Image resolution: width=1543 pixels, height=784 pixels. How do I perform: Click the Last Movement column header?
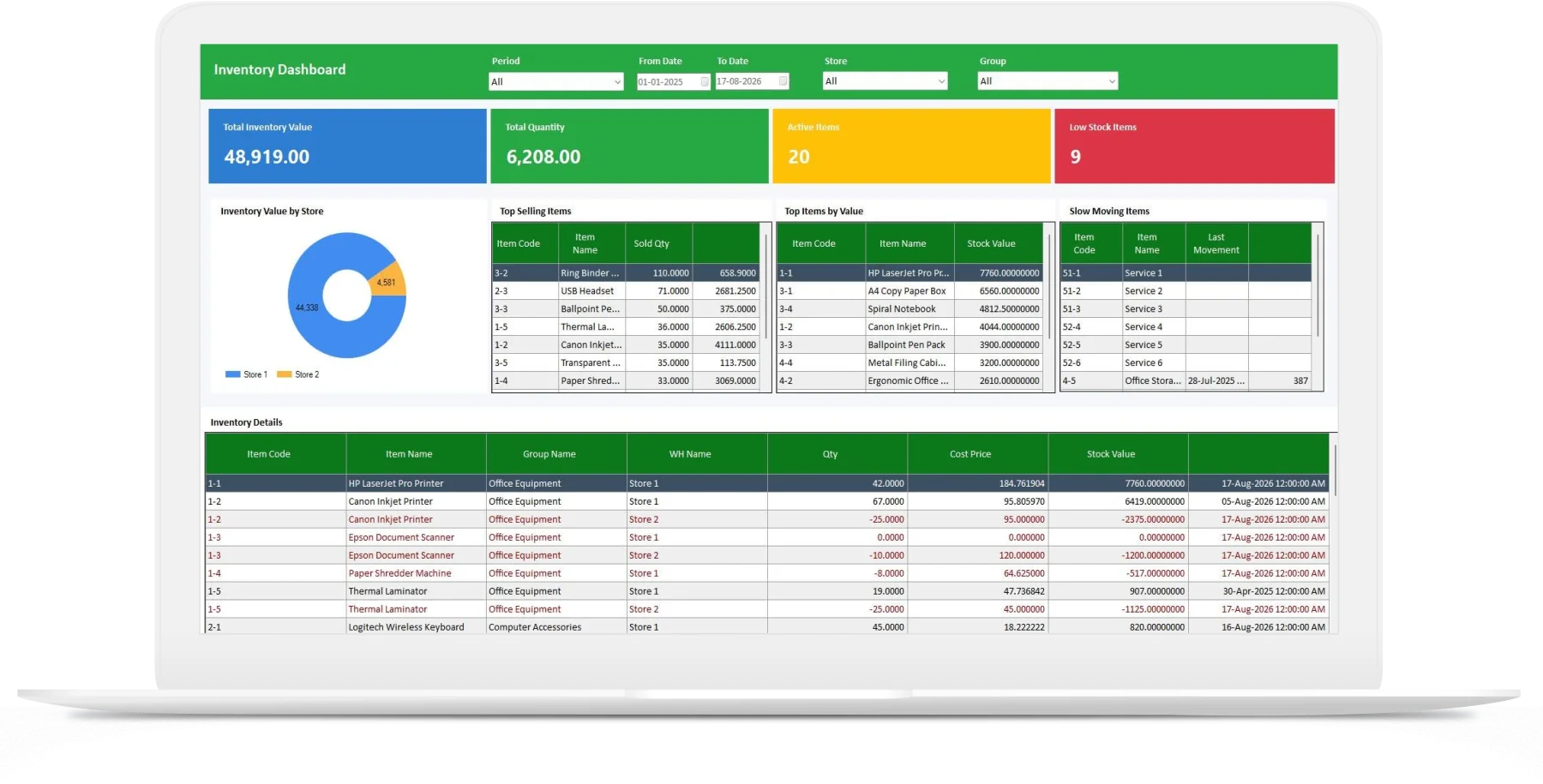tap(1216, 243)
